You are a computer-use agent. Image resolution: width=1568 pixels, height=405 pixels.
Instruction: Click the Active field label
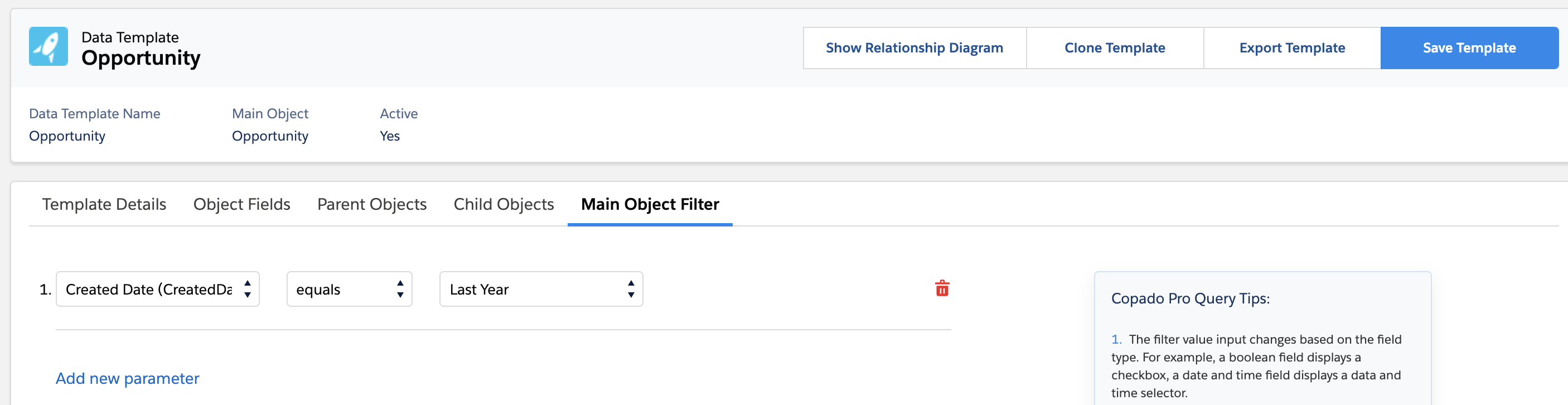click(399, 114)
